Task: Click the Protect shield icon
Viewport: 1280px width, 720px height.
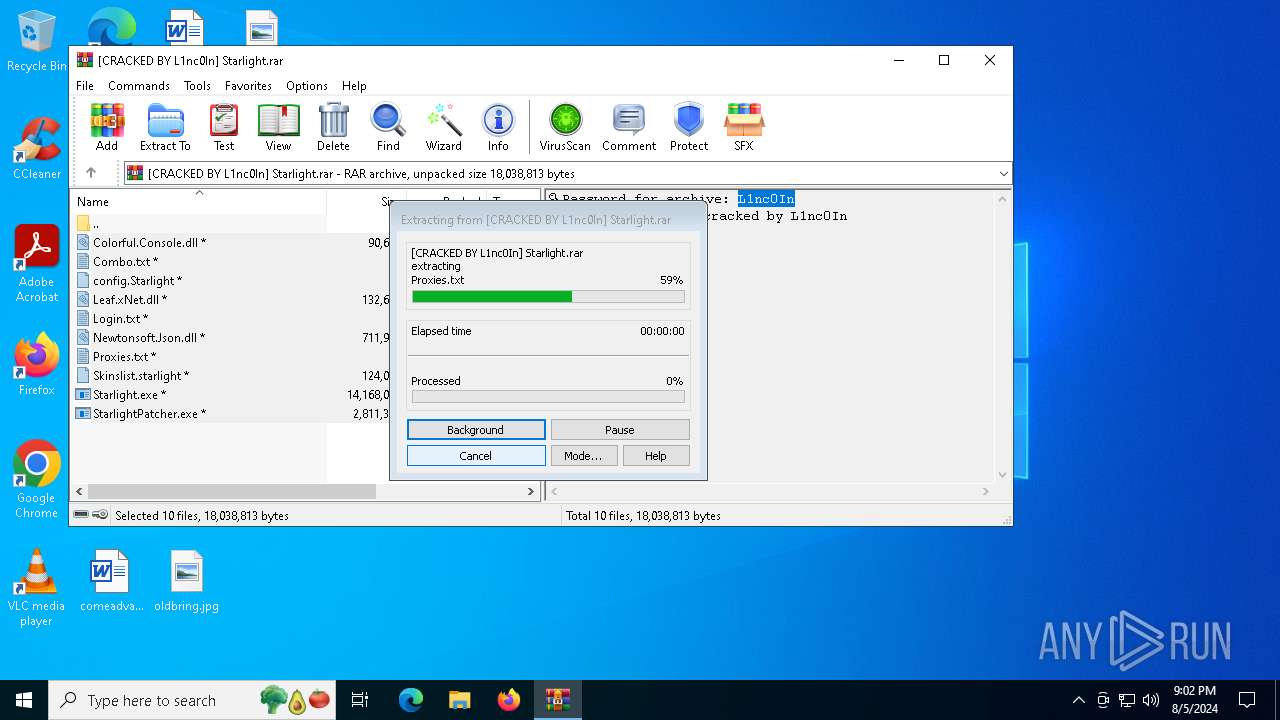Action: tap(689, 127)
